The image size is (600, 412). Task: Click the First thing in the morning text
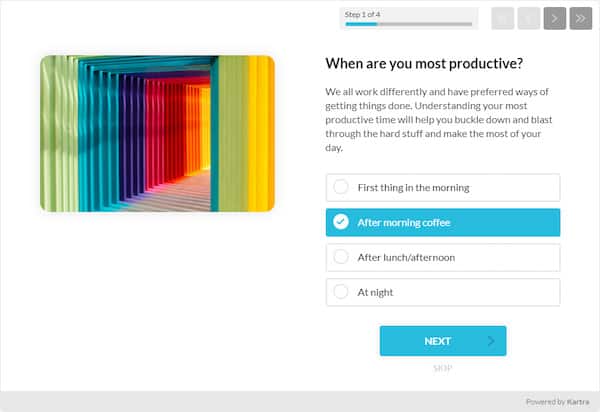(x=413, y=187)
